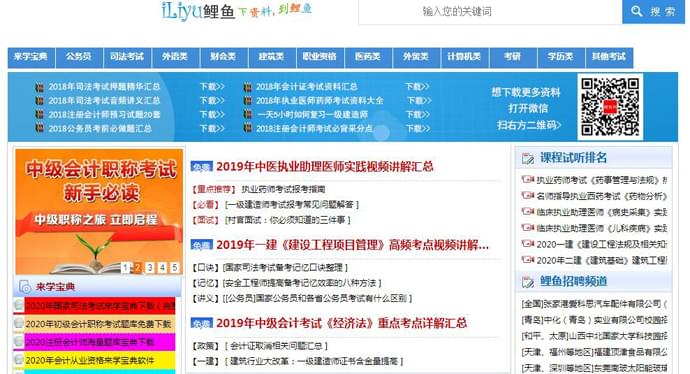Click 免费 badge beside 2019年中级会计考试 headline
This screenshot has height=374, width=690.
click(x=202, y=323)
